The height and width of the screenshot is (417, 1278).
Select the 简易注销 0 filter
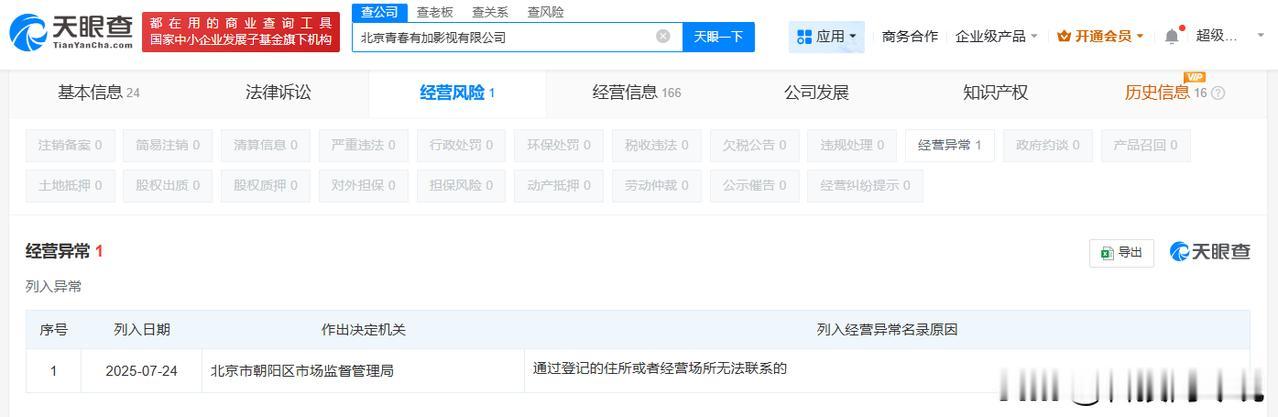pyautogui.click(x=168, y=145)
